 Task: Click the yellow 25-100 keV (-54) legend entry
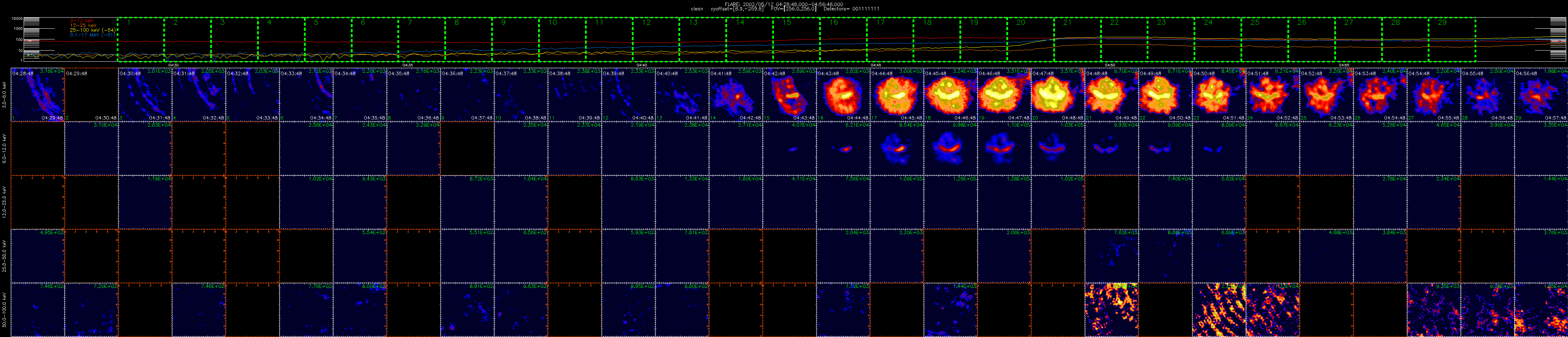coord(93,30)
